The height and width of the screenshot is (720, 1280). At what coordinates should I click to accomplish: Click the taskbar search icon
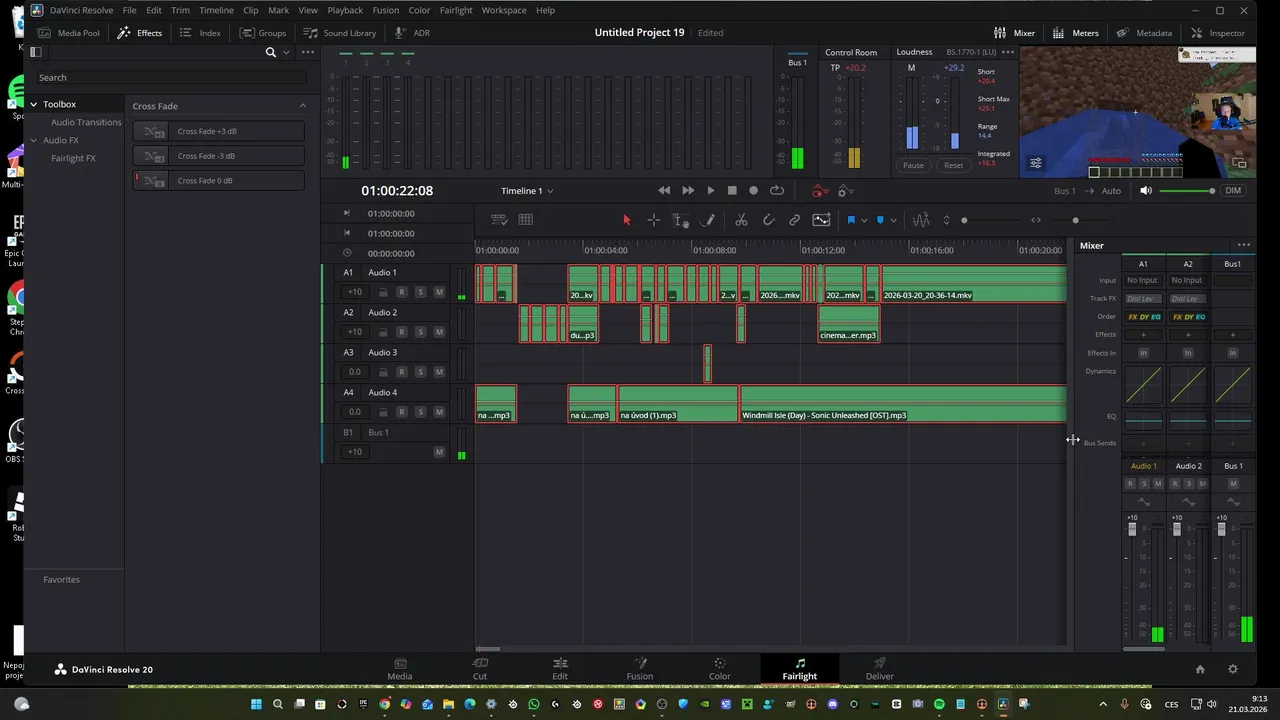click(277, 704)
